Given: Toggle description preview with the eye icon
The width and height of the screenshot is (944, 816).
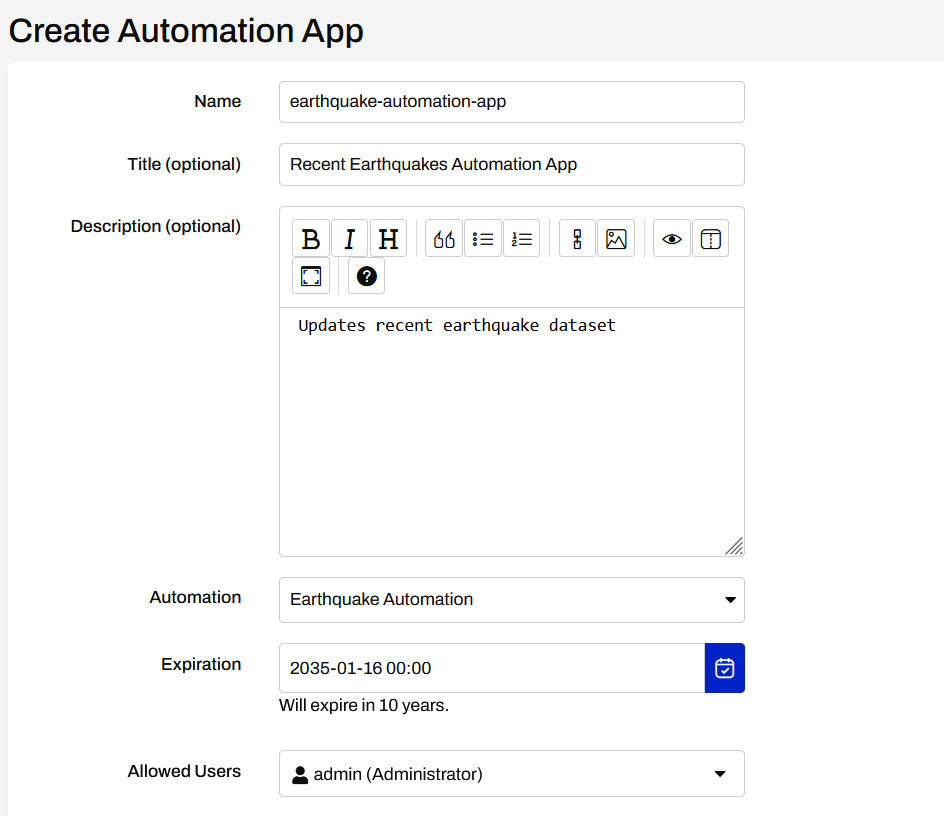Looking at the screenshot, I should click(672, 239).
